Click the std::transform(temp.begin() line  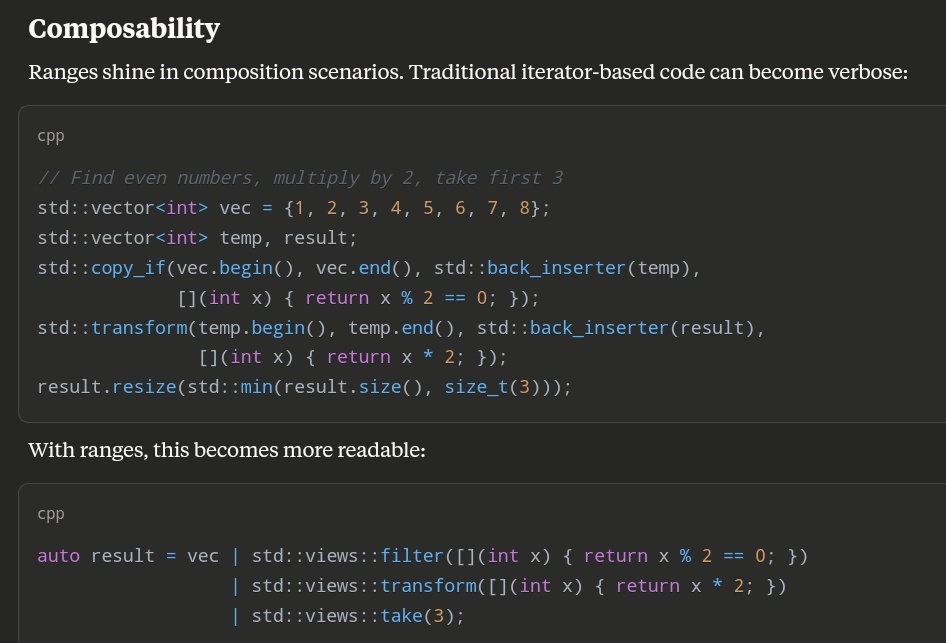[x=401, y=328]
